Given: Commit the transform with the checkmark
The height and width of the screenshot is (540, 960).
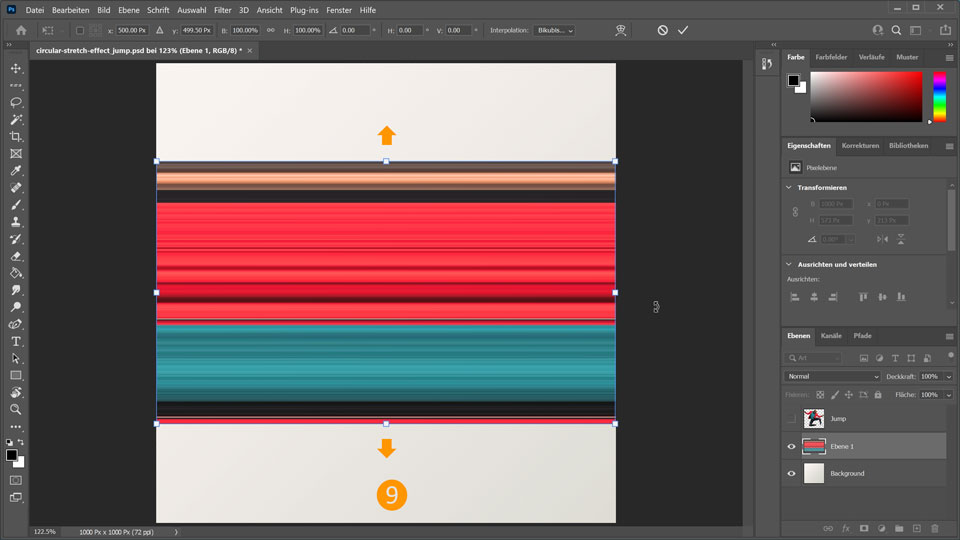Looking at the screenshot, I should [683, 30].
